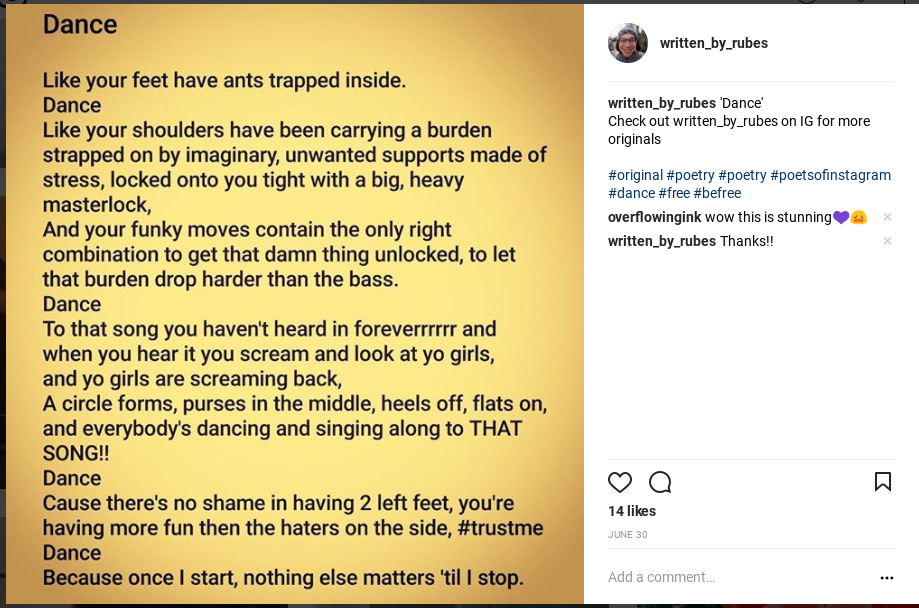Viewport: 919px width, 608px height.
Task: Delete the overflowingink comment with its X
Action: point(887,217)
